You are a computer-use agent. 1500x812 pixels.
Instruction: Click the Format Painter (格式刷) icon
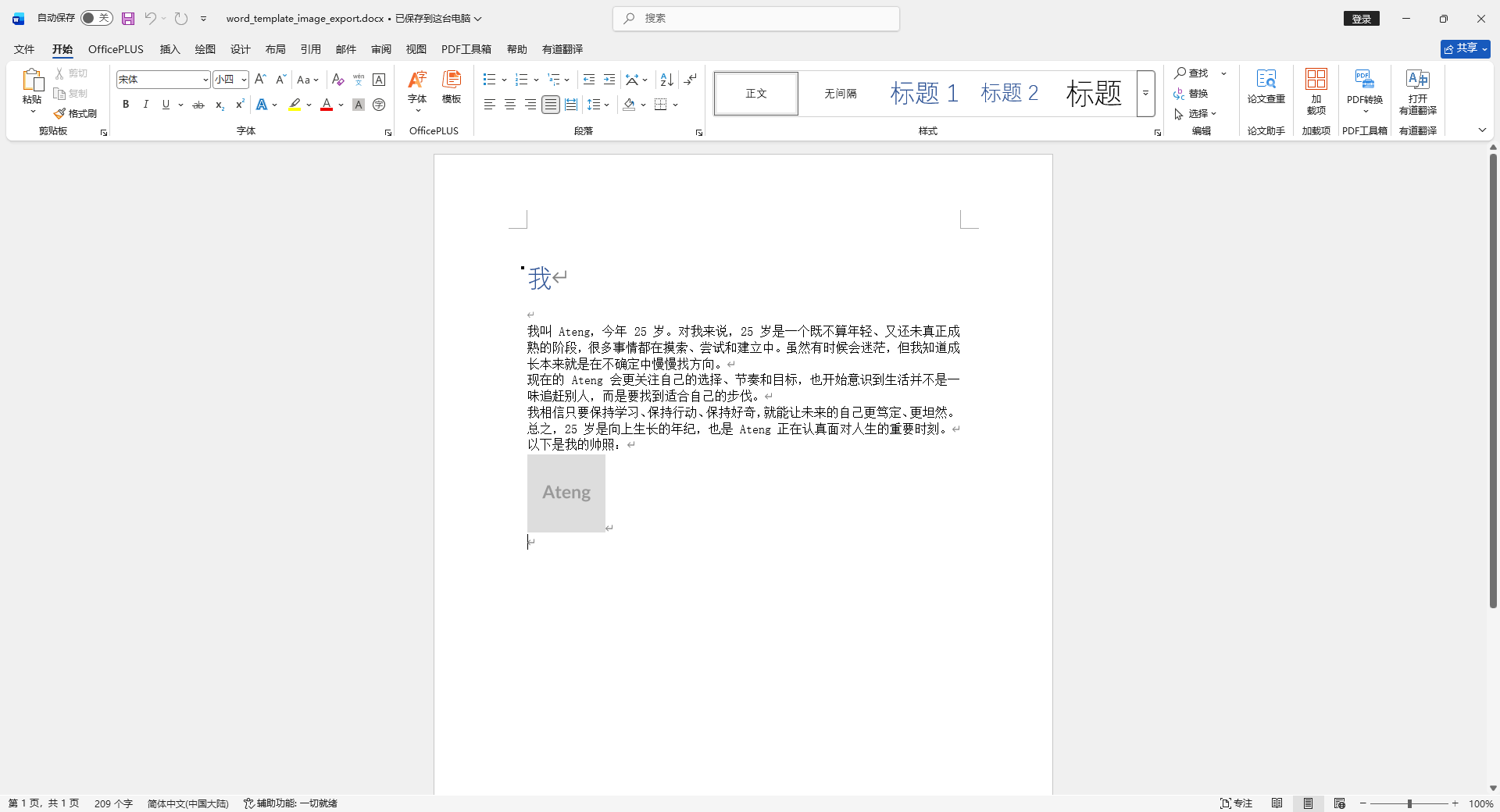[76, 114]
